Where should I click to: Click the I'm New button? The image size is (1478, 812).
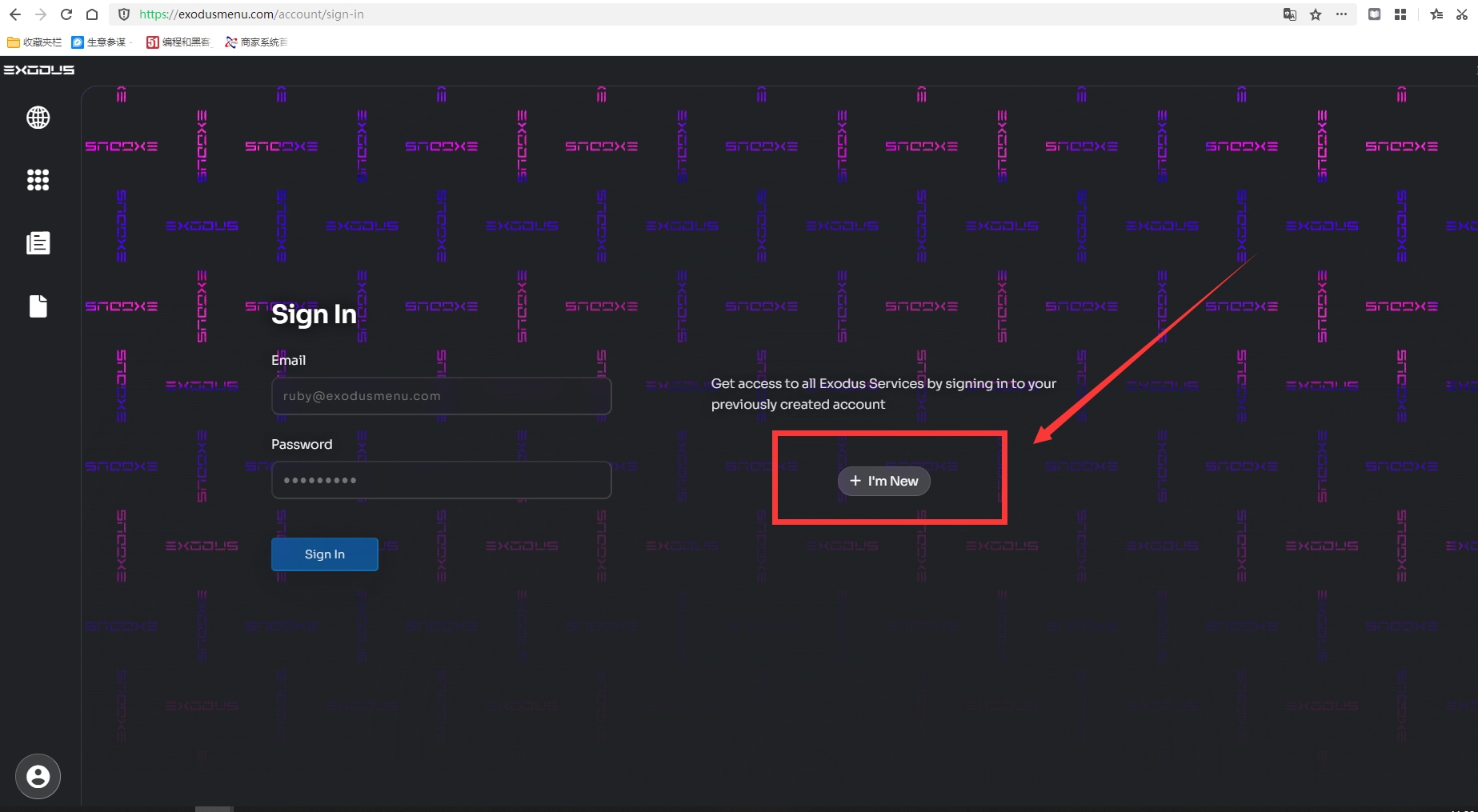883,481
